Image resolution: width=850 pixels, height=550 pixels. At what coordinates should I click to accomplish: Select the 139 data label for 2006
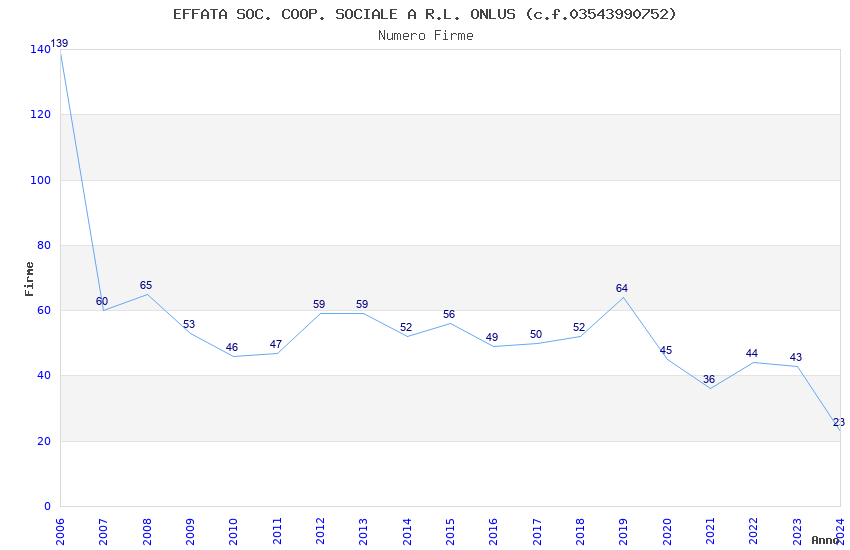coord(59,43)
